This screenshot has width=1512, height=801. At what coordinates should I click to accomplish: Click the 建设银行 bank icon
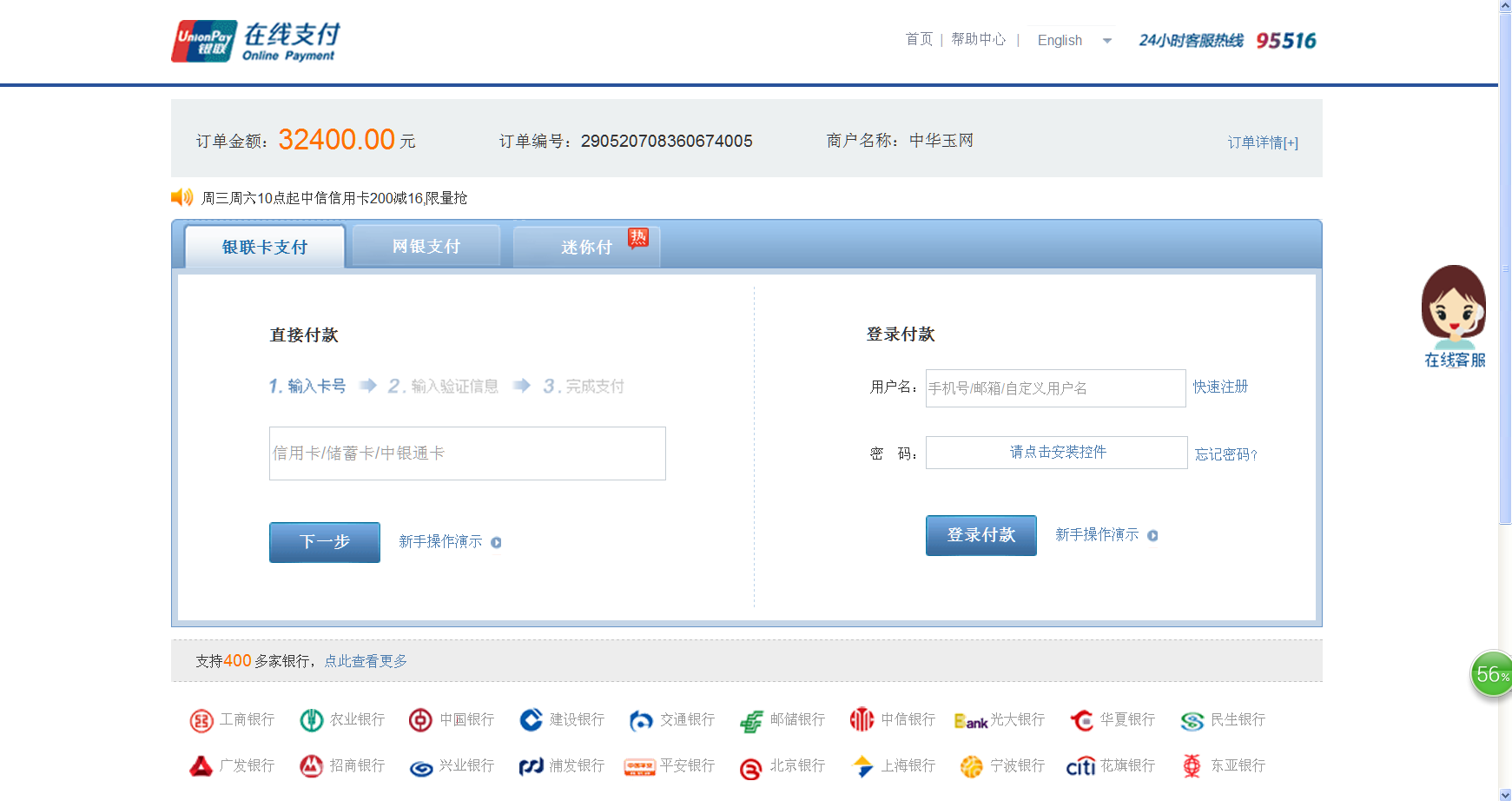coord(531,720)
